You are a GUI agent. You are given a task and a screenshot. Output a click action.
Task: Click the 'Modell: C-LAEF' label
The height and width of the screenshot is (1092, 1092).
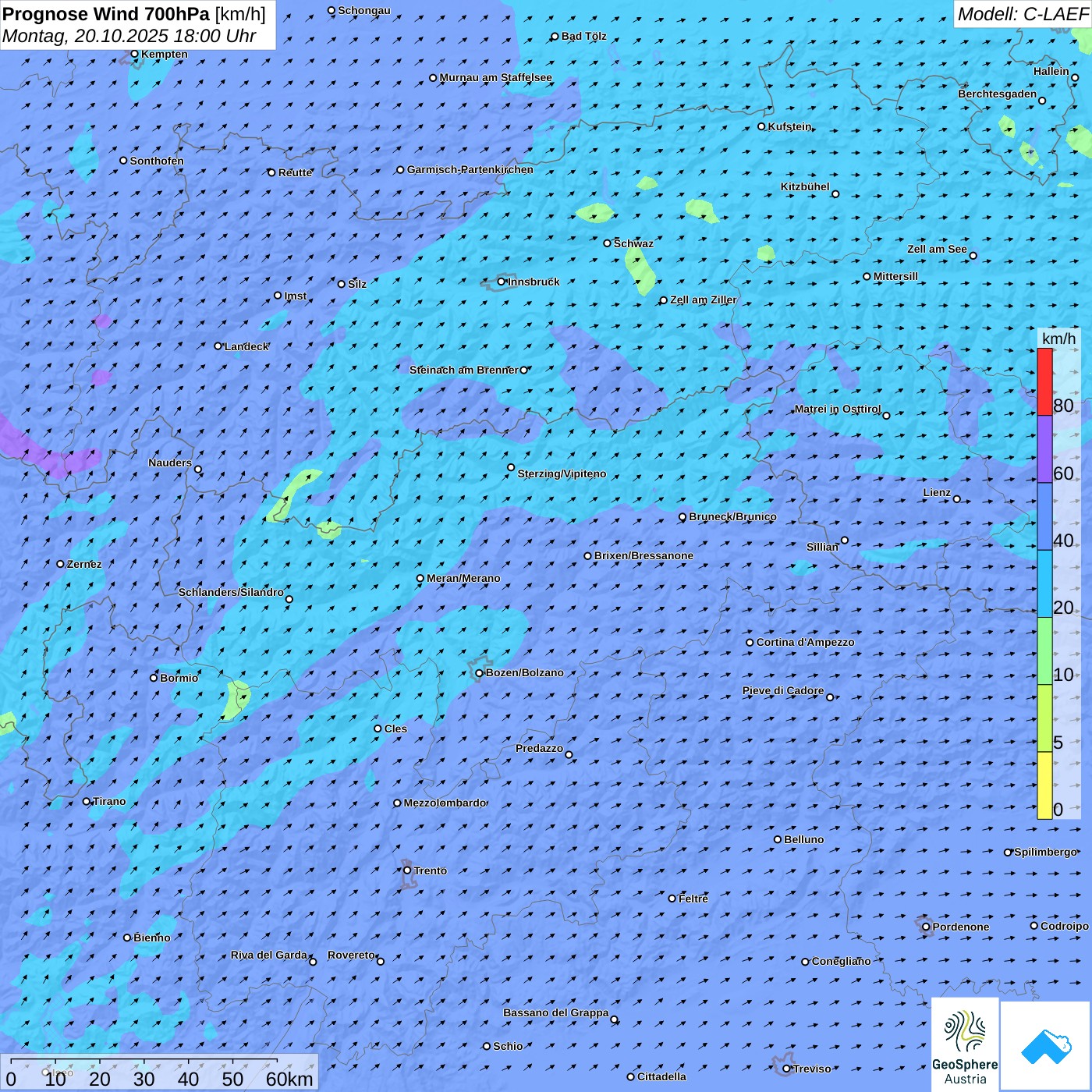1023,14
